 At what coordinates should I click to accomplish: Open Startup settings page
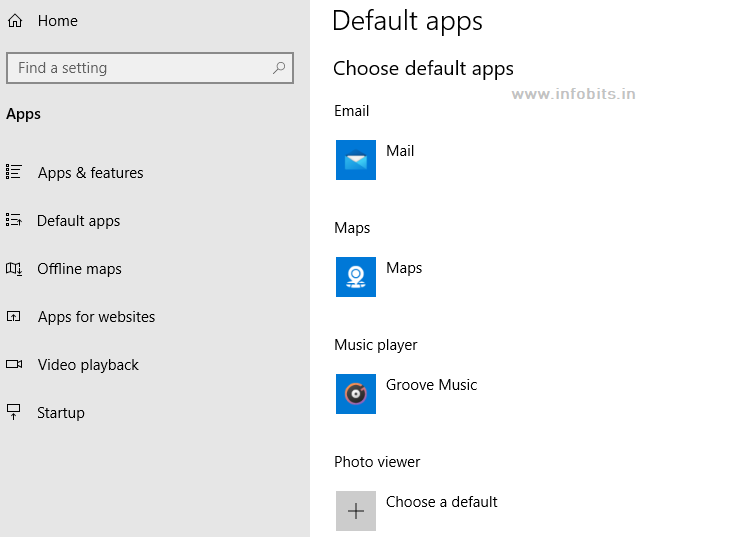pos(61,413)
